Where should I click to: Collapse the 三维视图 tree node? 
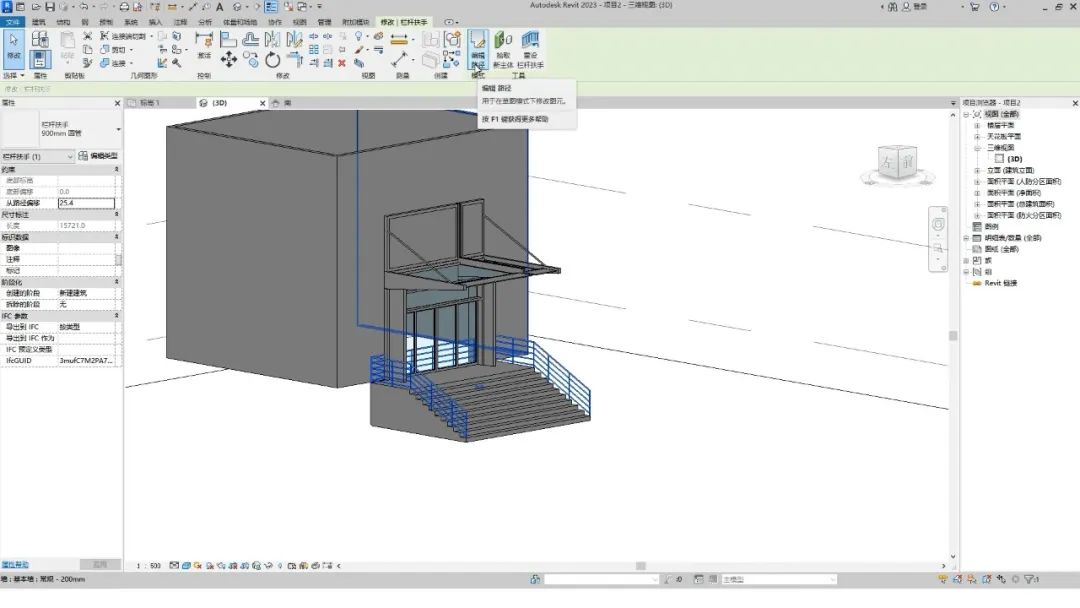(x=977, y=148)
